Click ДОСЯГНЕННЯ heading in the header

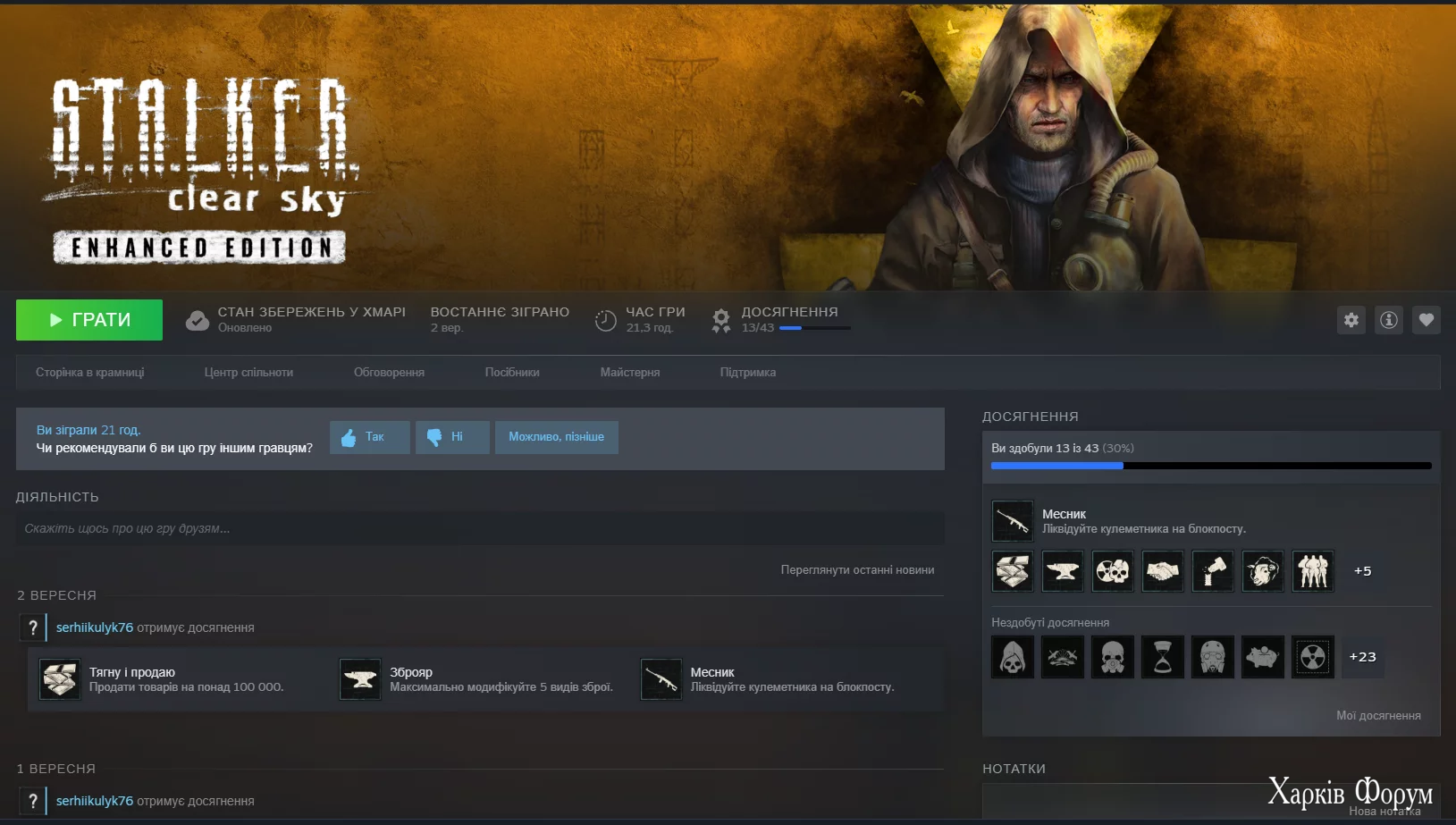(x=789, y=312)
